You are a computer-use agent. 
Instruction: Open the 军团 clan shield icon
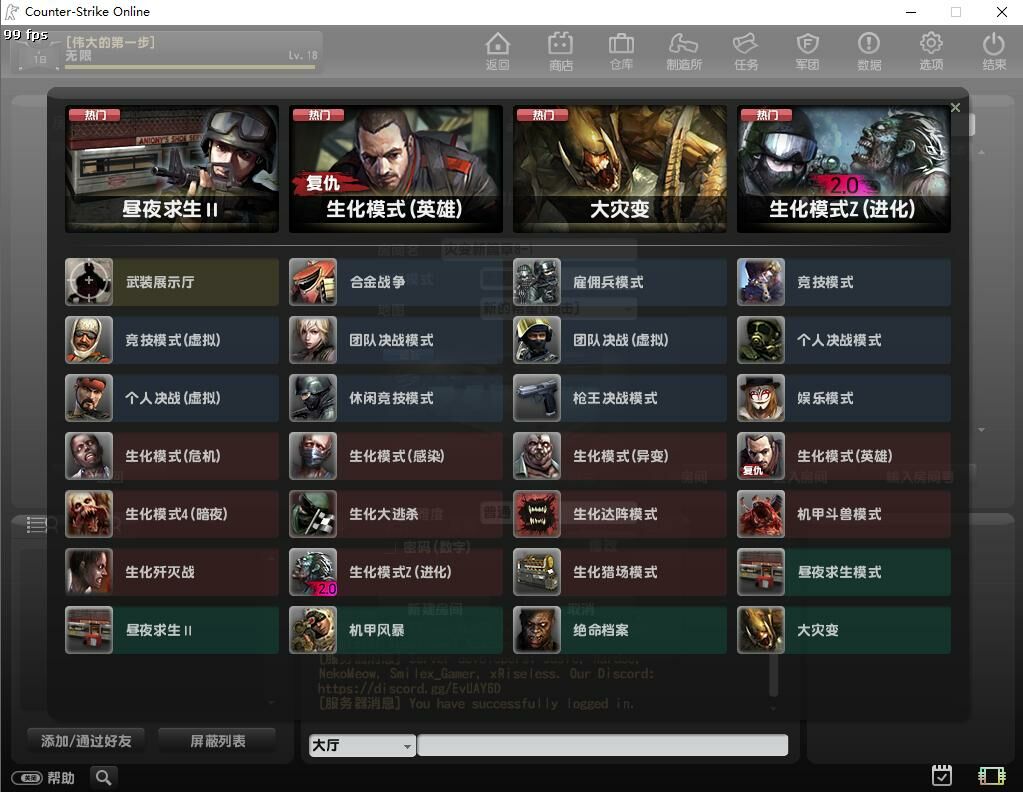coord(807,51)
